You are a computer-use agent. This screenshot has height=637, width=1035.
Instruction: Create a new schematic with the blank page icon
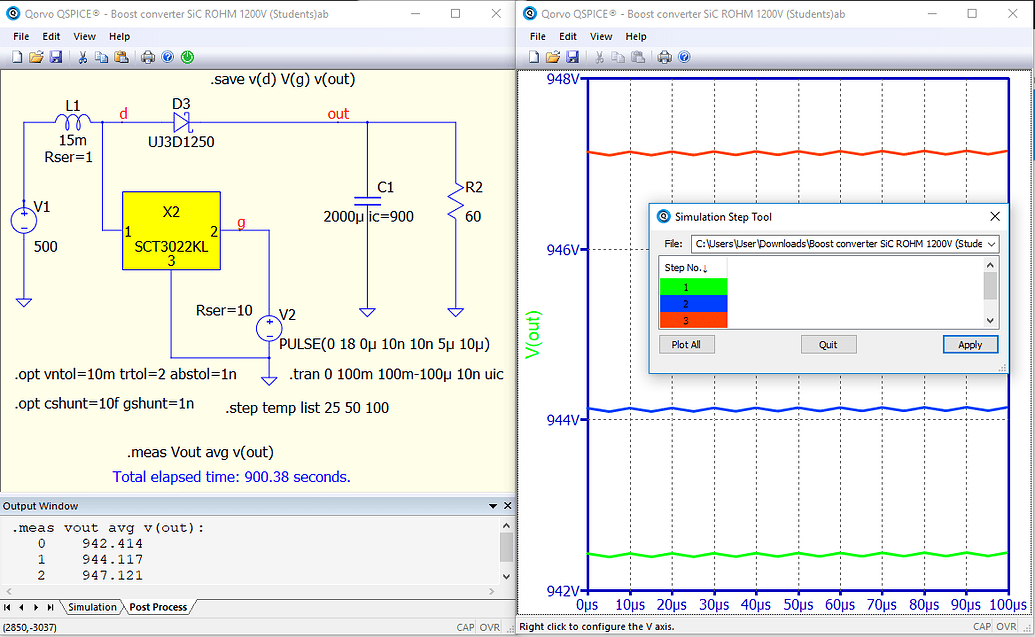click(x=17, y=57)
